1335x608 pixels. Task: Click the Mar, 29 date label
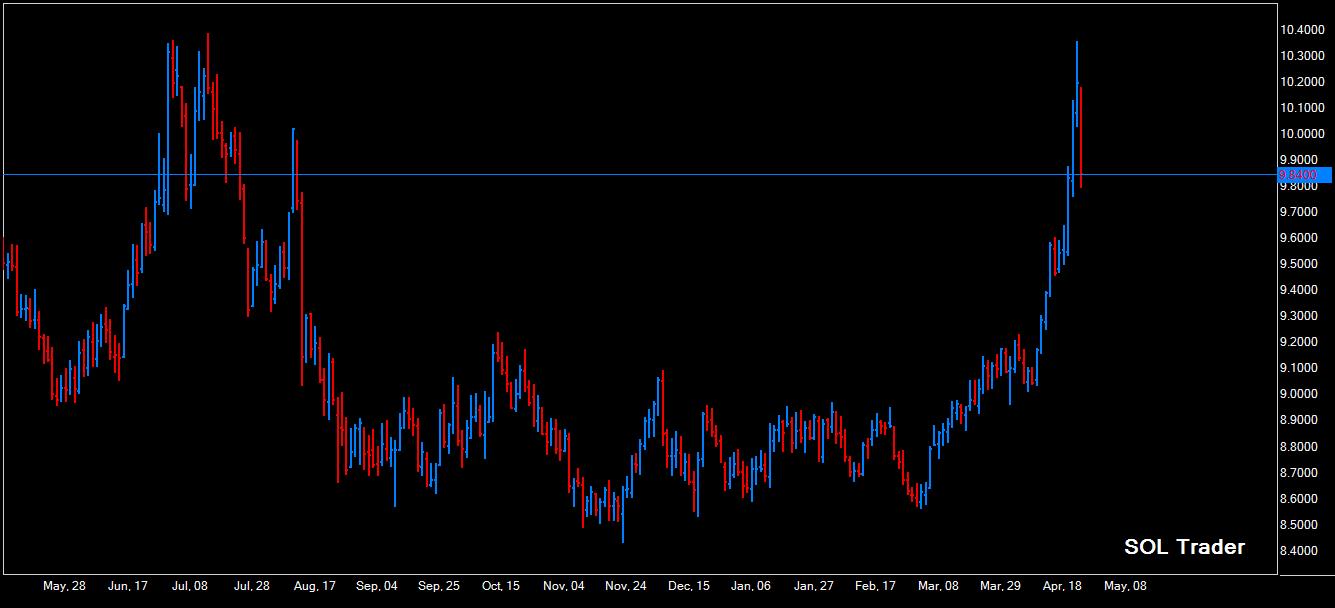tap(1000, 587)
